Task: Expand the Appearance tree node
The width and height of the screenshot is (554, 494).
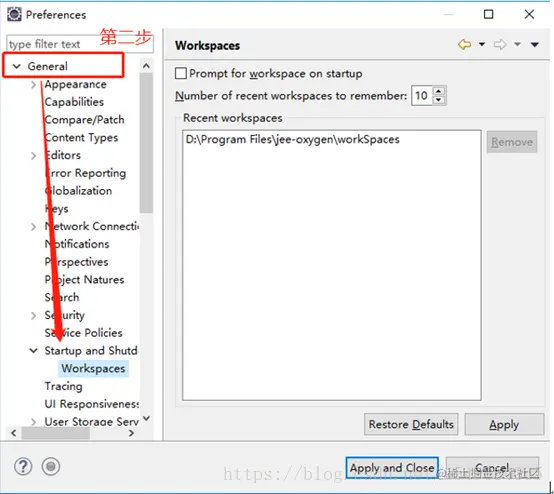Action: (34, 85)
